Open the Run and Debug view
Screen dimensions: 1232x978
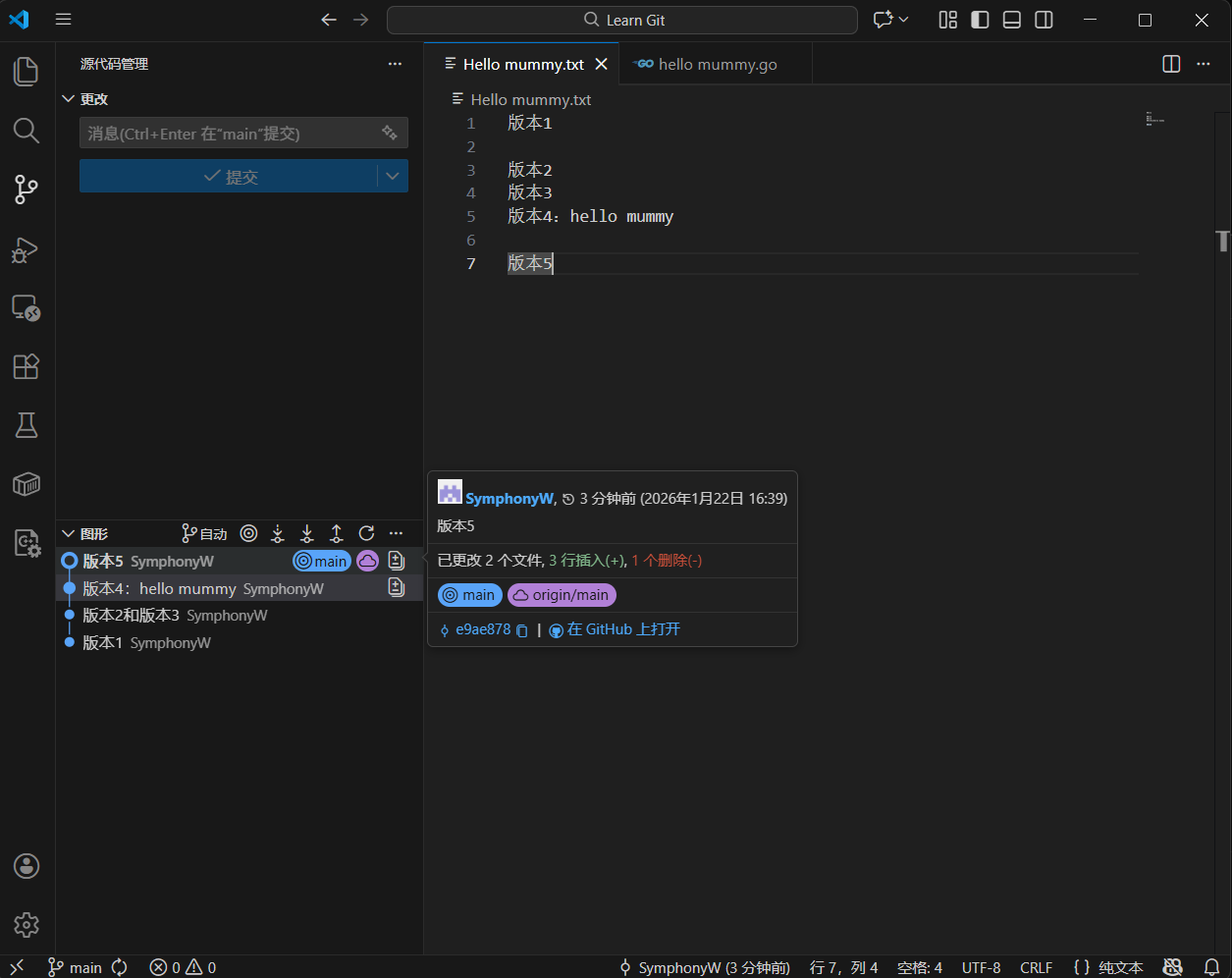tap(27, 248)
